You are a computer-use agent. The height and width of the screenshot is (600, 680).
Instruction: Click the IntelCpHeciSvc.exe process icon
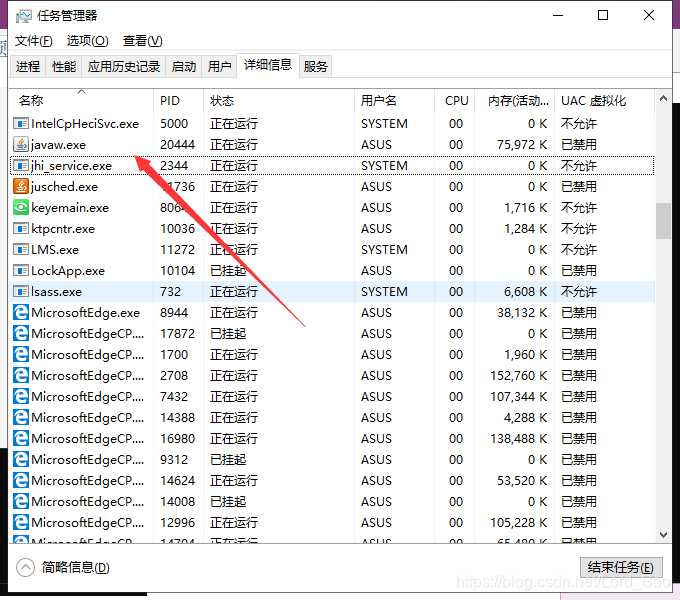20,124
